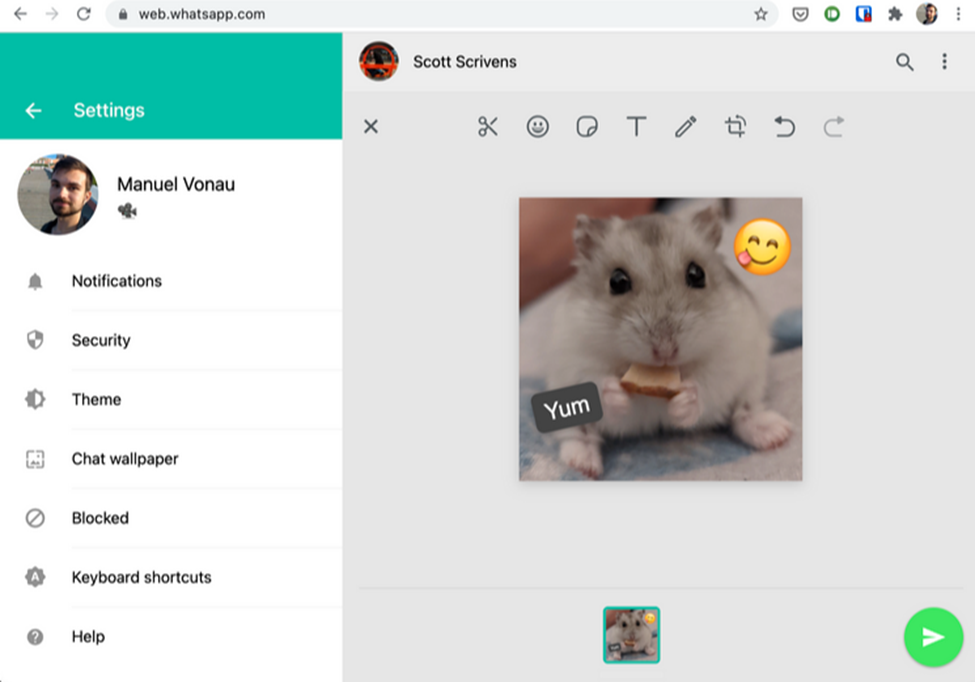Open chat menu three dots
Screen dimensions: 975x682
[x=944, y=62]
